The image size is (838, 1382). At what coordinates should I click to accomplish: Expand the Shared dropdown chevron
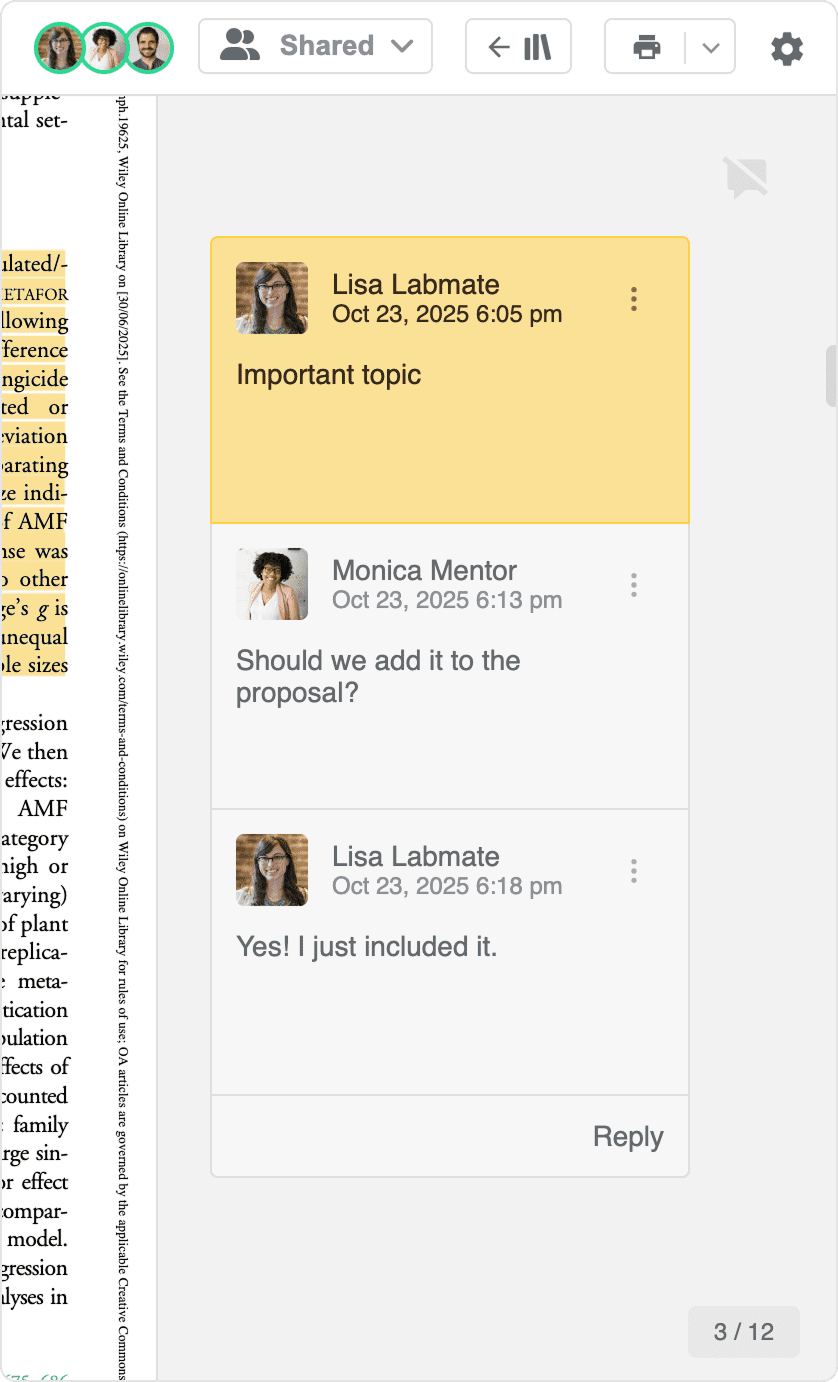coord(402,47)
